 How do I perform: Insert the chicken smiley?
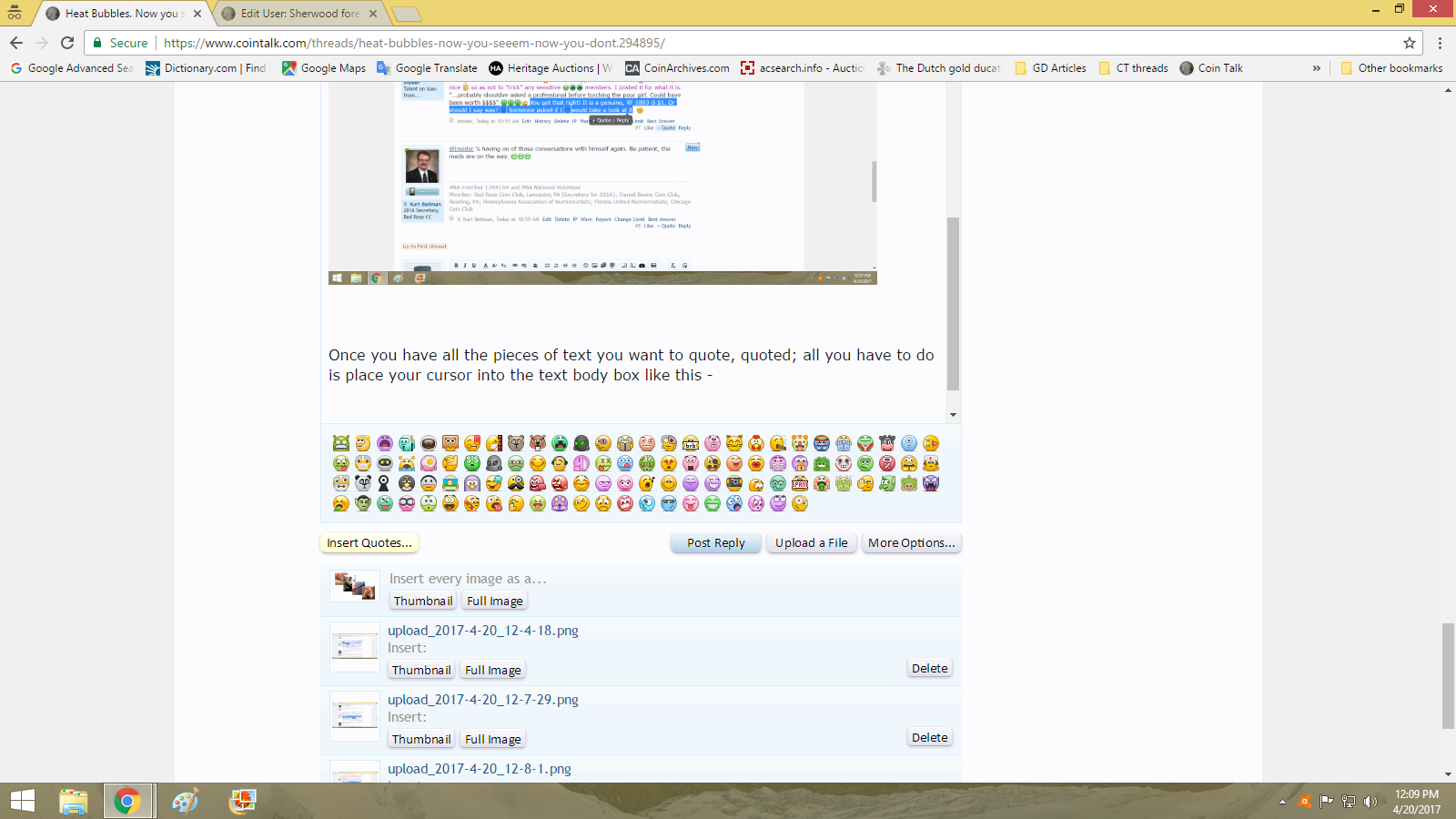[x=756, y=443]
